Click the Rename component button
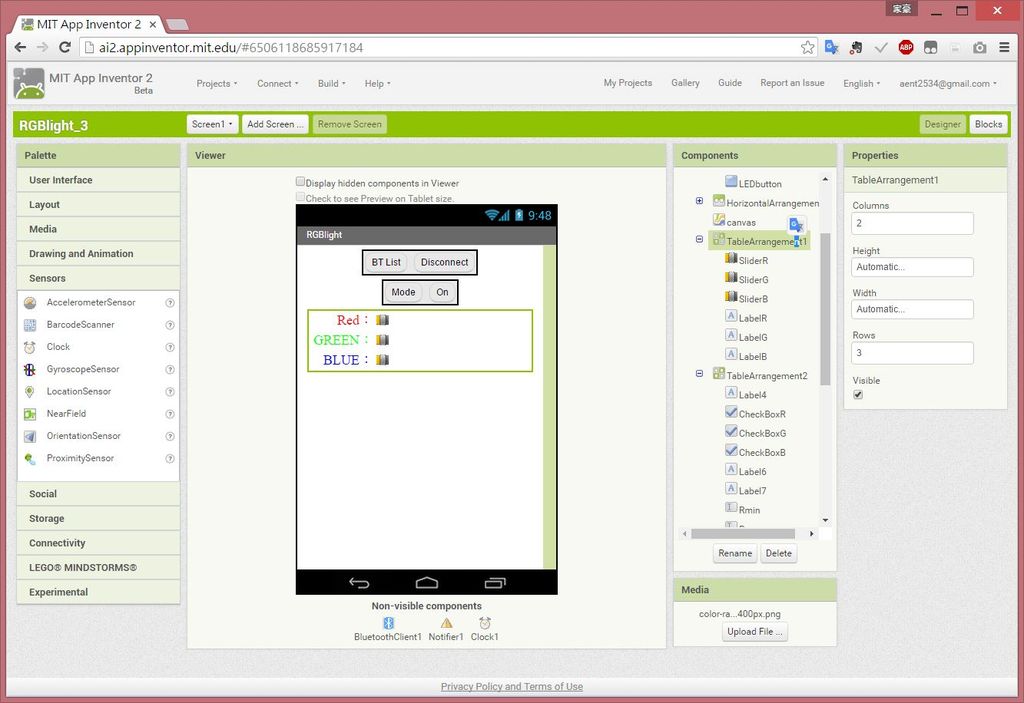Screen dimensions: 1024x703 [x=735, y=553]
